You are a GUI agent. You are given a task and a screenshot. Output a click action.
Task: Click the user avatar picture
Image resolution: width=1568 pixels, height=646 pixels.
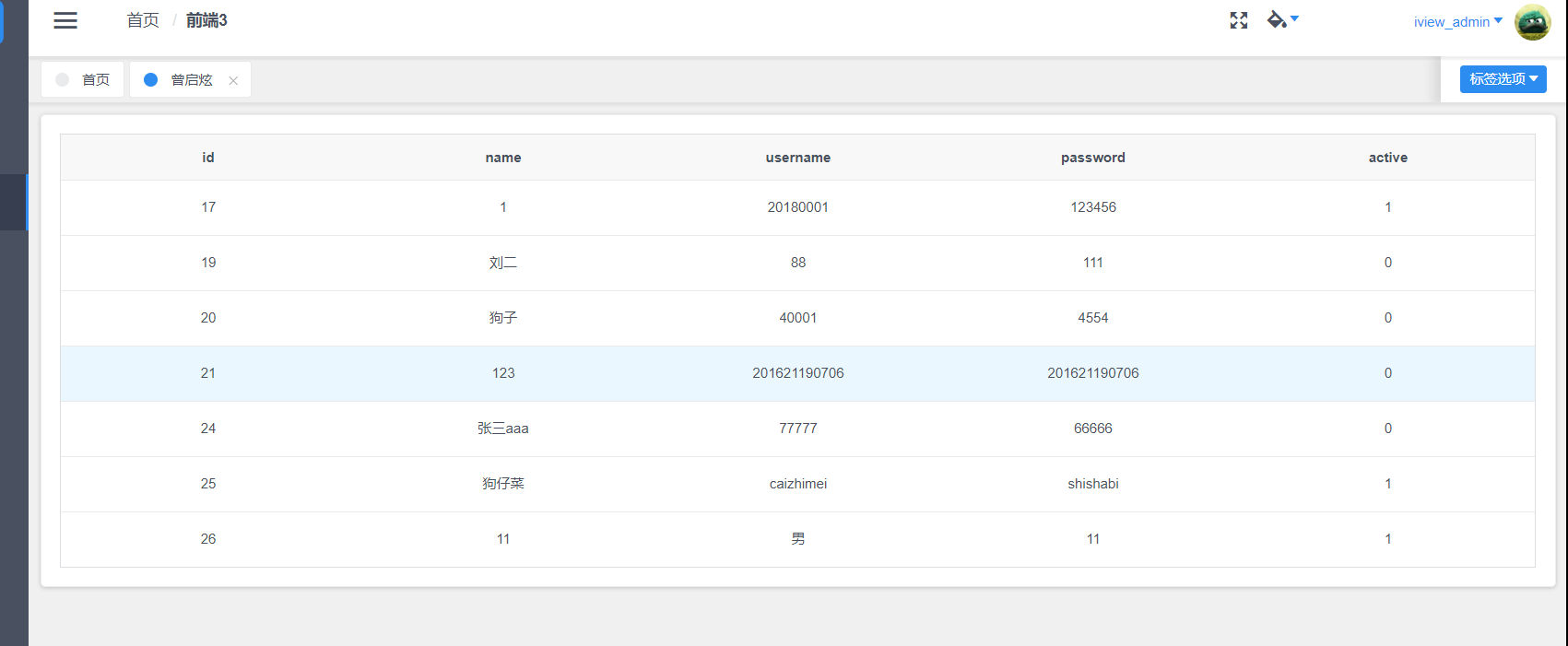[1532, 22]
